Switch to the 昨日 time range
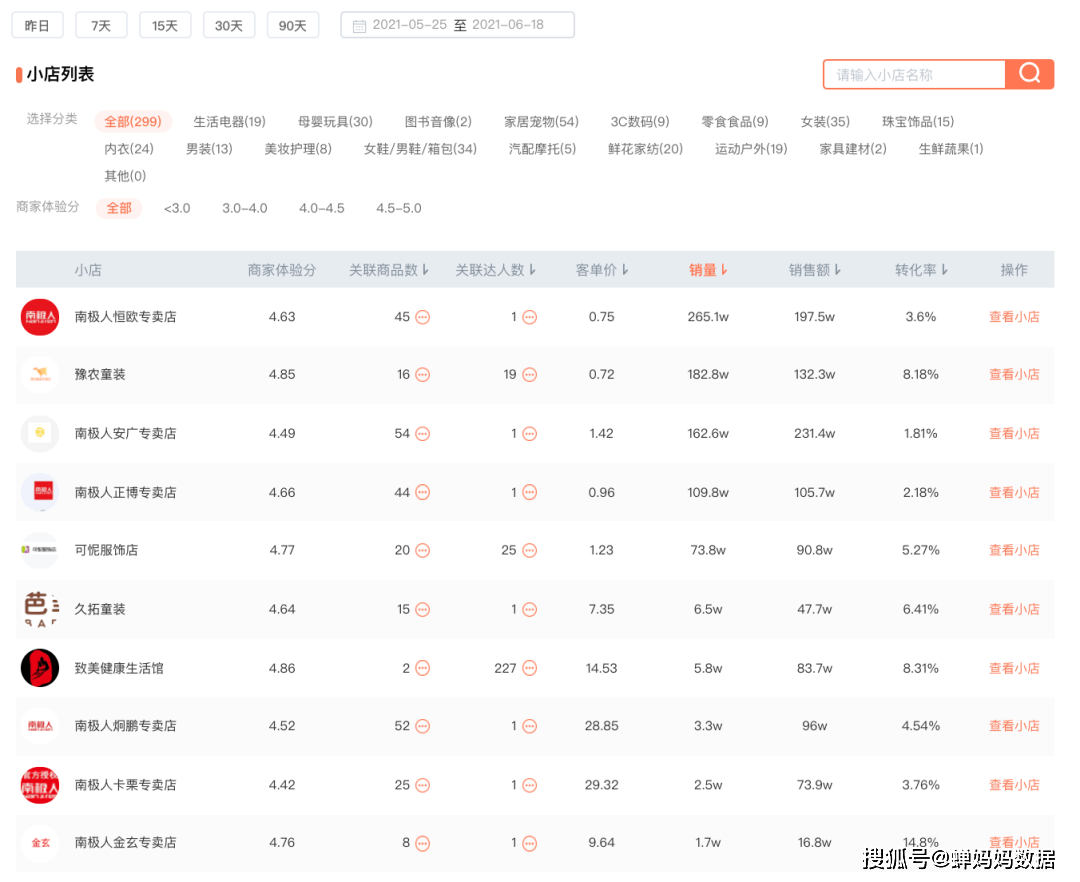This screenshot has height=882, width=1080. tap(37, 25)
